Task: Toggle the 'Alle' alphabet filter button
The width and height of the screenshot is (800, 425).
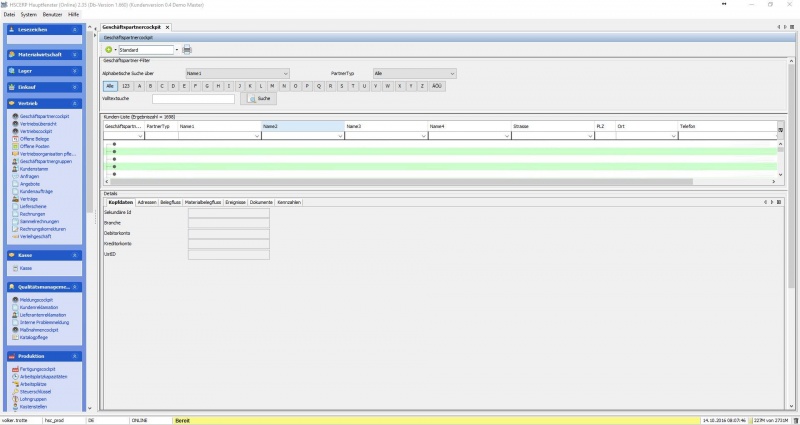Action: click(110, 86)
